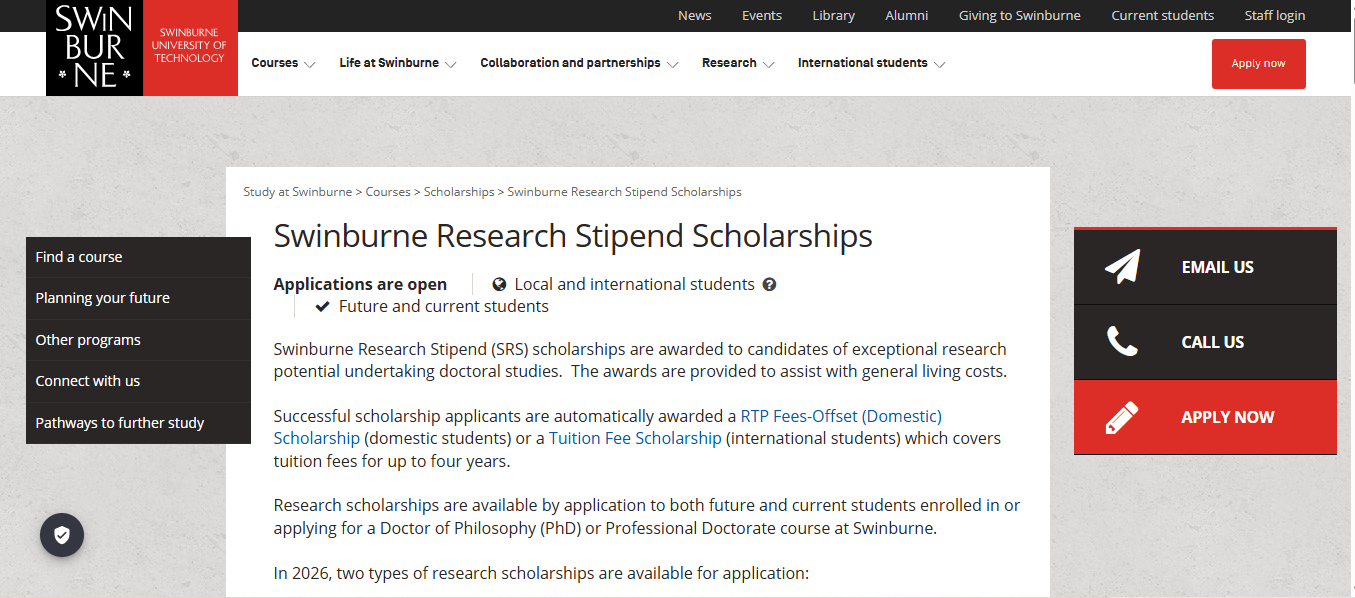Click the 'Applications are open' text
Image resolution: width=1355 pixels, height=598 pixels.
[360, 284]
